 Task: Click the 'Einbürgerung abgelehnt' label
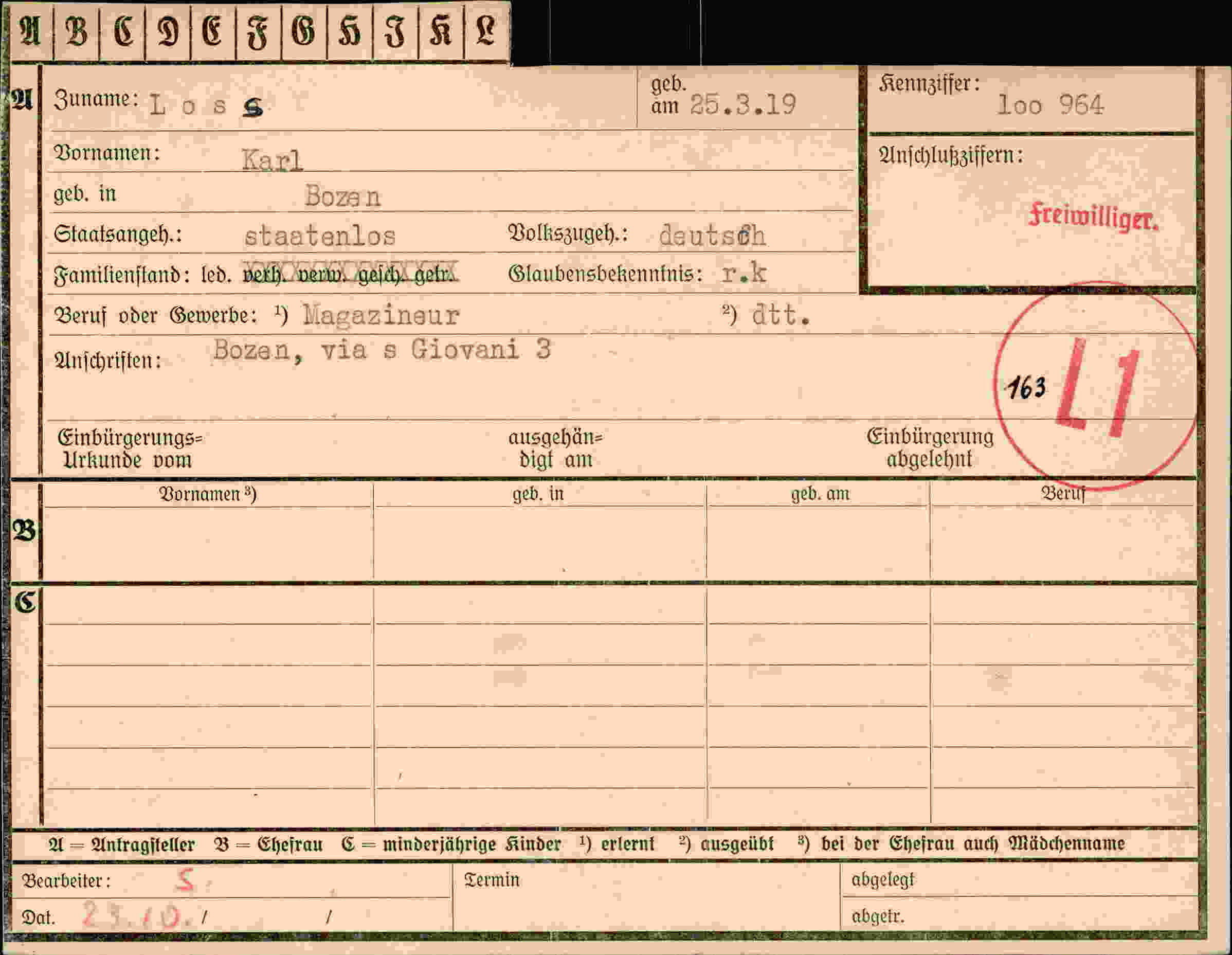pos(930,448)
